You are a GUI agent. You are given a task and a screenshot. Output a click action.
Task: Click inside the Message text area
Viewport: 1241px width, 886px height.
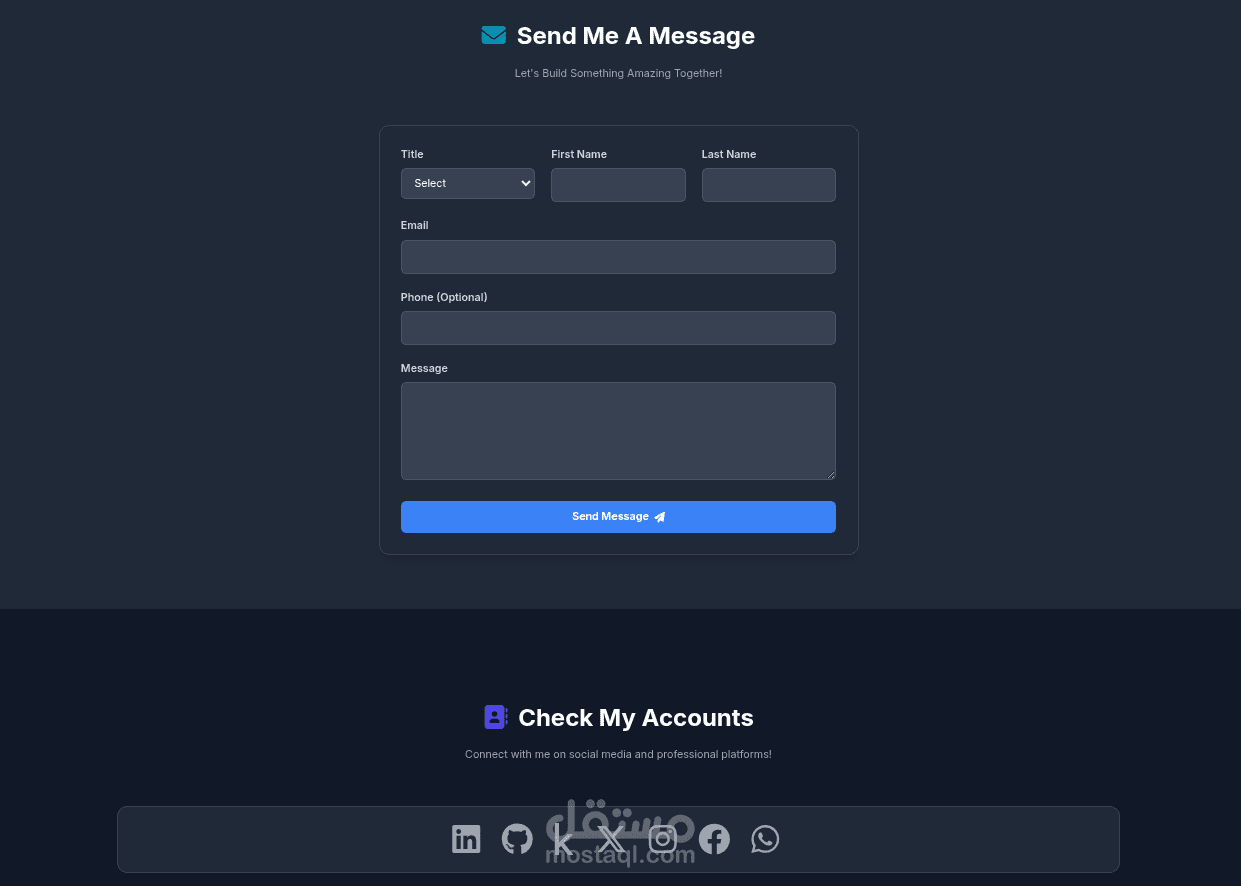coord(618,431)
